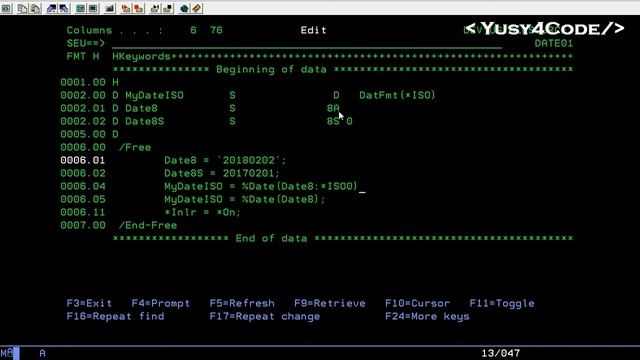Click sequence number 0006.00

point(83,147)
